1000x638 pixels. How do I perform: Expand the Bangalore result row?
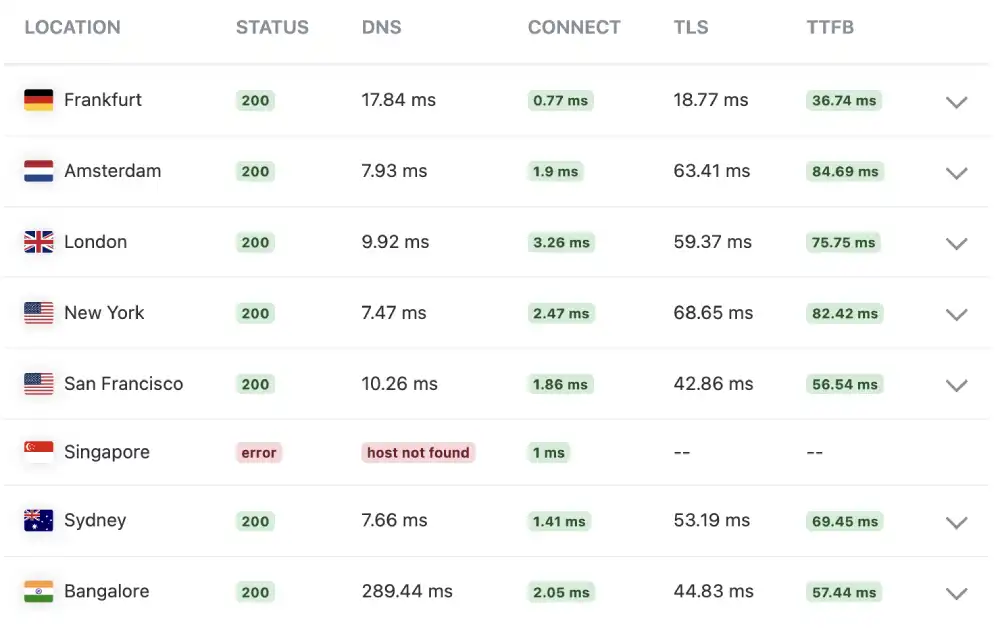[x=956, y=593]
